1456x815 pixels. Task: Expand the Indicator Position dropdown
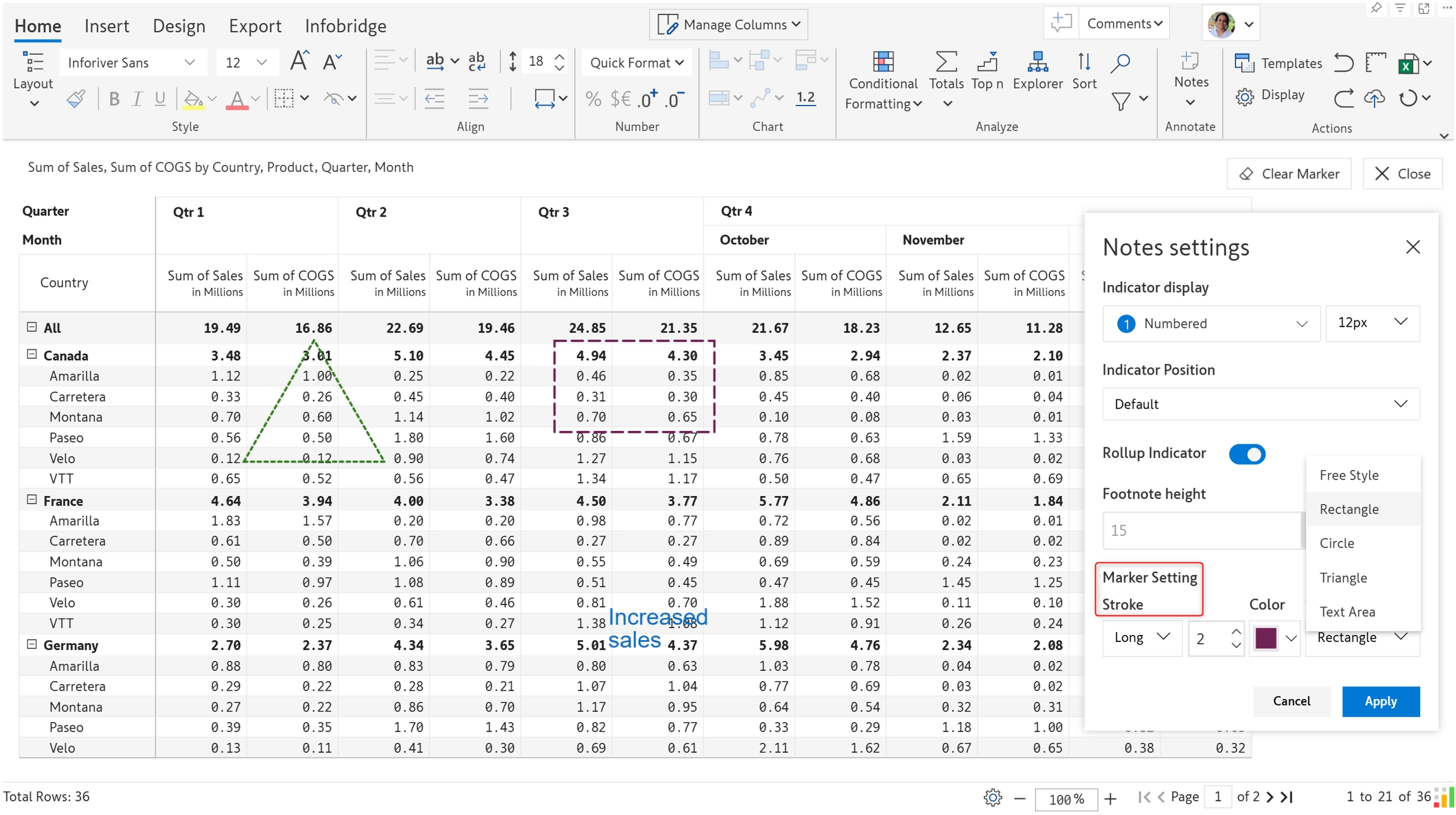pos(1260,404)
